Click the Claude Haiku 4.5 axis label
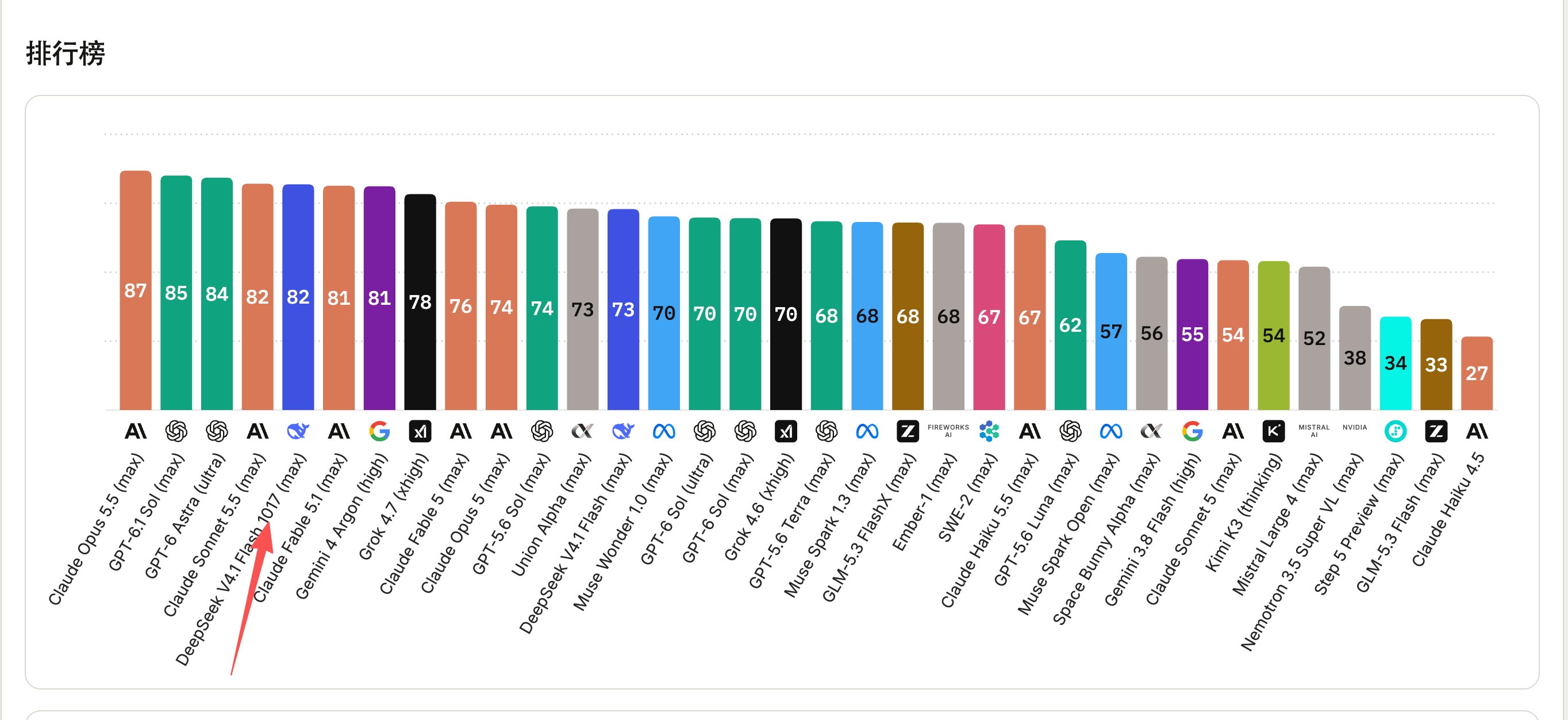 (x=1448, y=510)
